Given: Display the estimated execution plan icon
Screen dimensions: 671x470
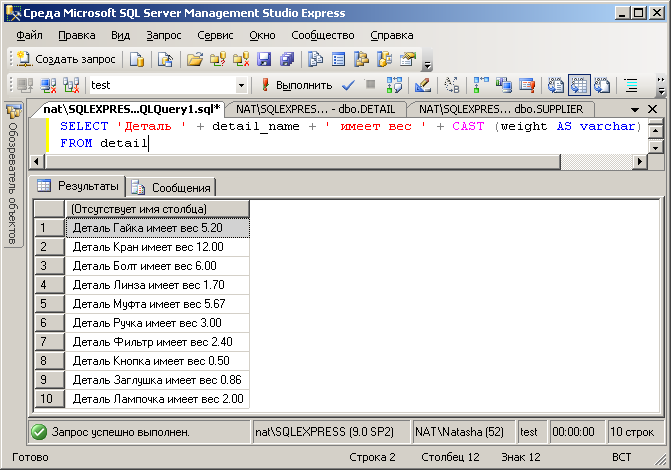Looking at the screenshot, I should [x=394, y=85].
